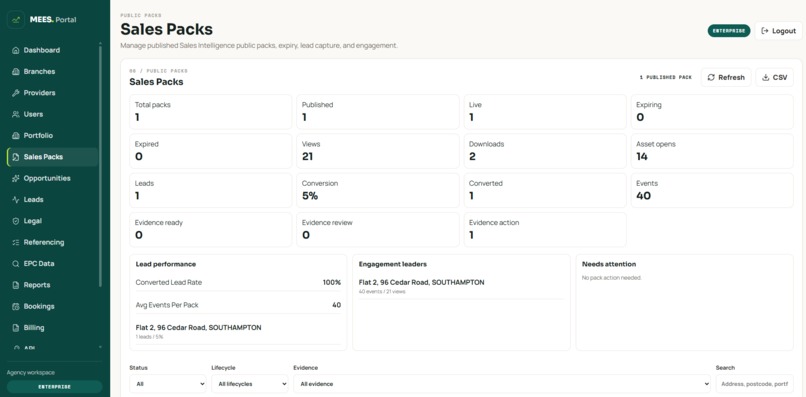Click the Dashboard home icon
Viewport: 806px width, 397px height.
(x=15, y=50)
